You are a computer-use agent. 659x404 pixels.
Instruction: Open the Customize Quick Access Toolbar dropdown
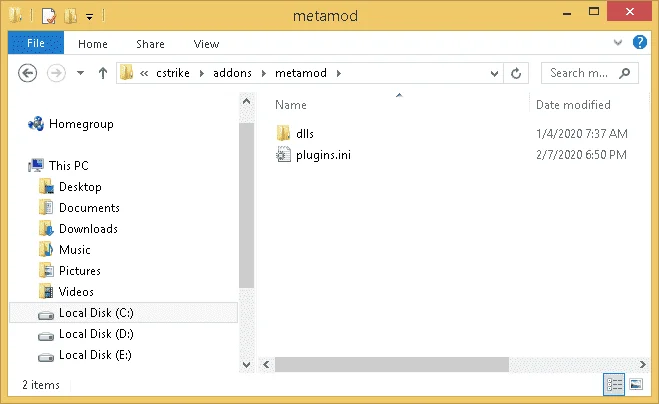pos(90,17)
